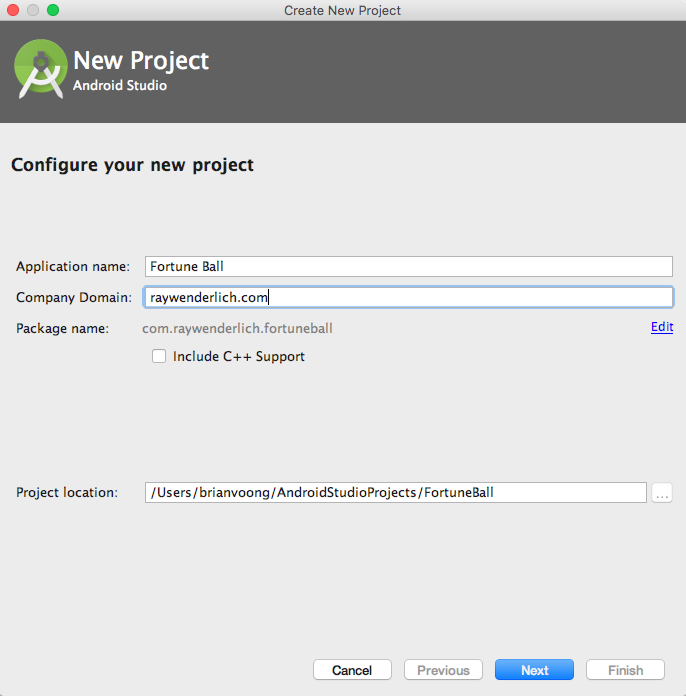Click the disabled Finish button
This screenshot has height=696, width=686.
625,670
